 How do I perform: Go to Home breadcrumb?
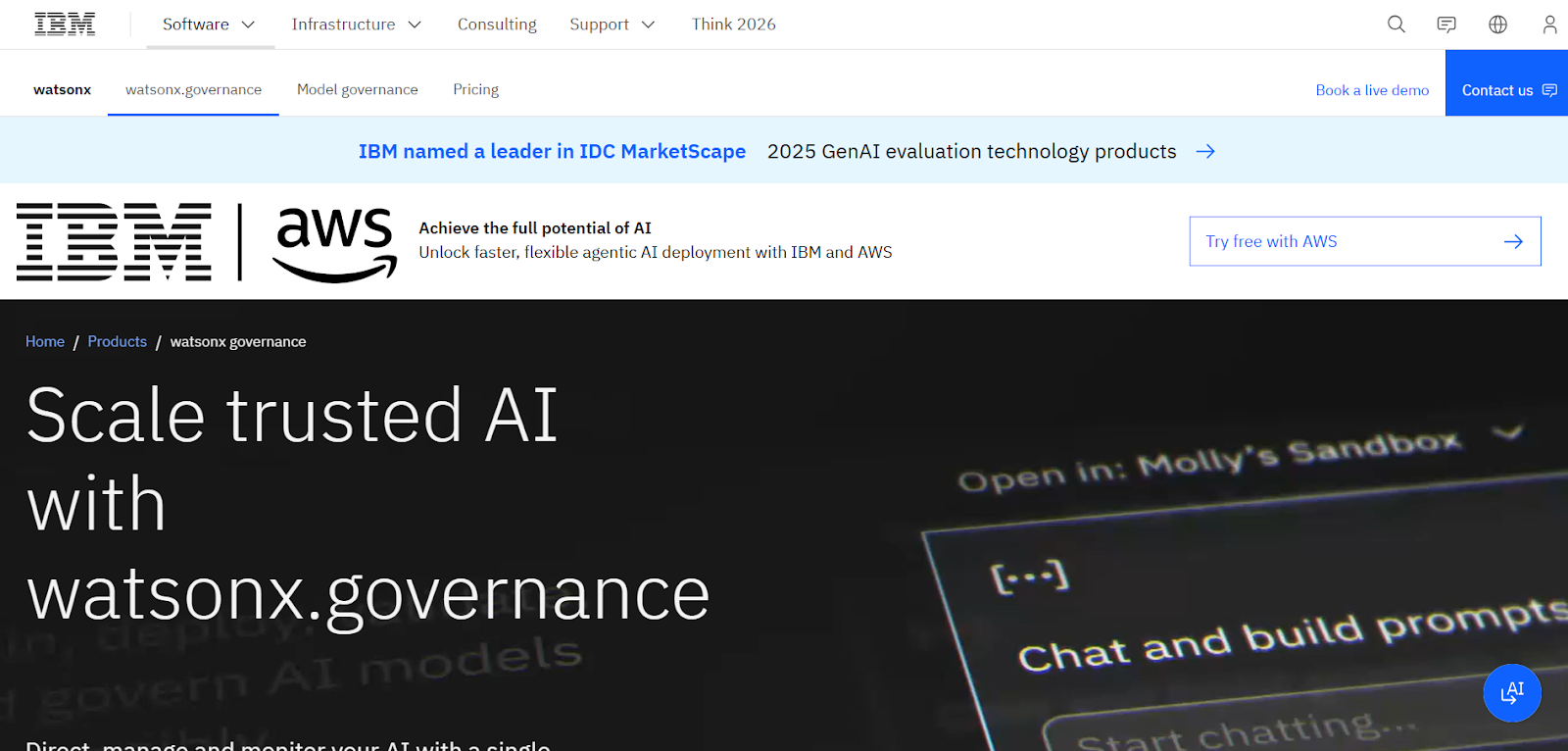pos(45,341)
